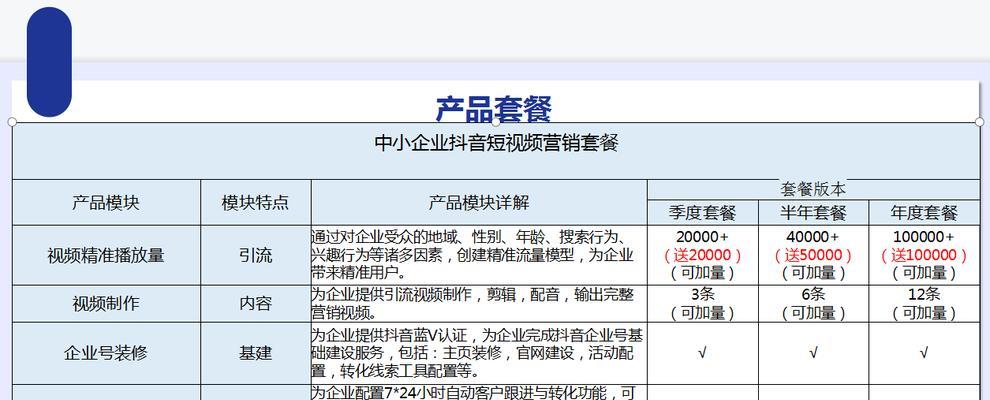Click the (可加量) under 12条
990x400 pixels.
point(924,312)
